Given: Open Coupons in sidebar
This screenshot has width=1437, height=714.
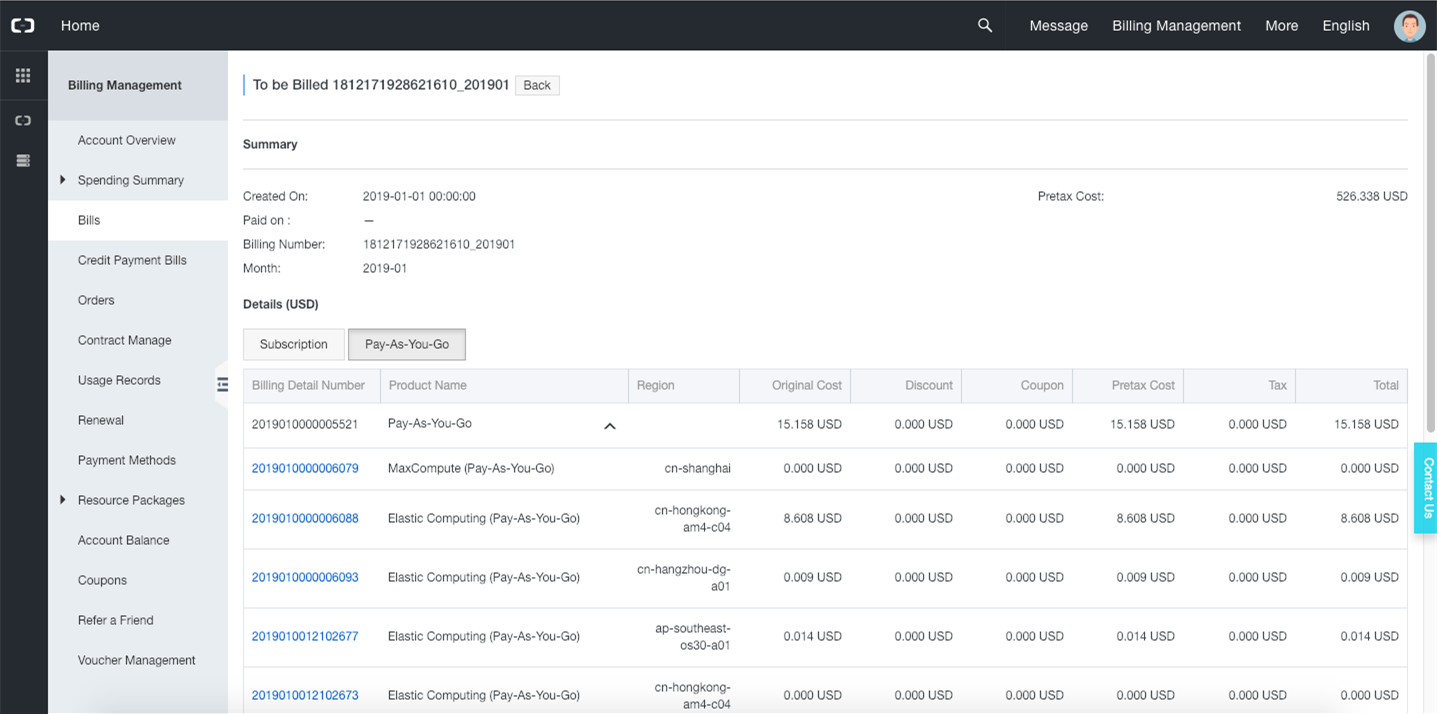Looking at the screenshot, I should pyautogui.click(x=102, y=580).
